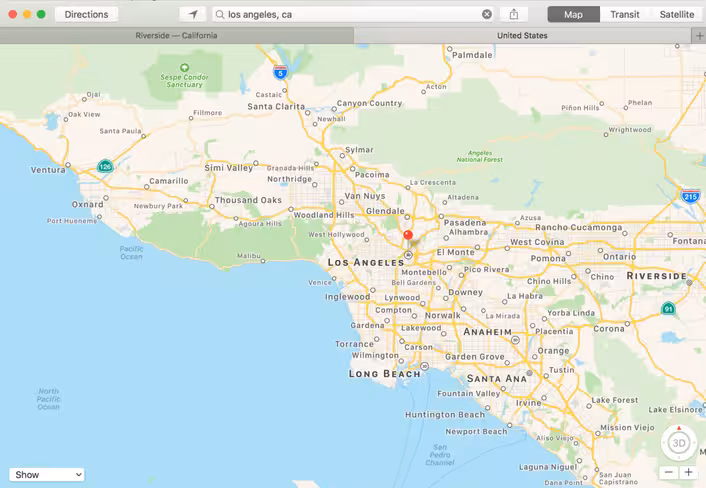This screenshot has width=706, height=488.
Task: Click the Route 126 highway shield
Action: coord(105,166)
